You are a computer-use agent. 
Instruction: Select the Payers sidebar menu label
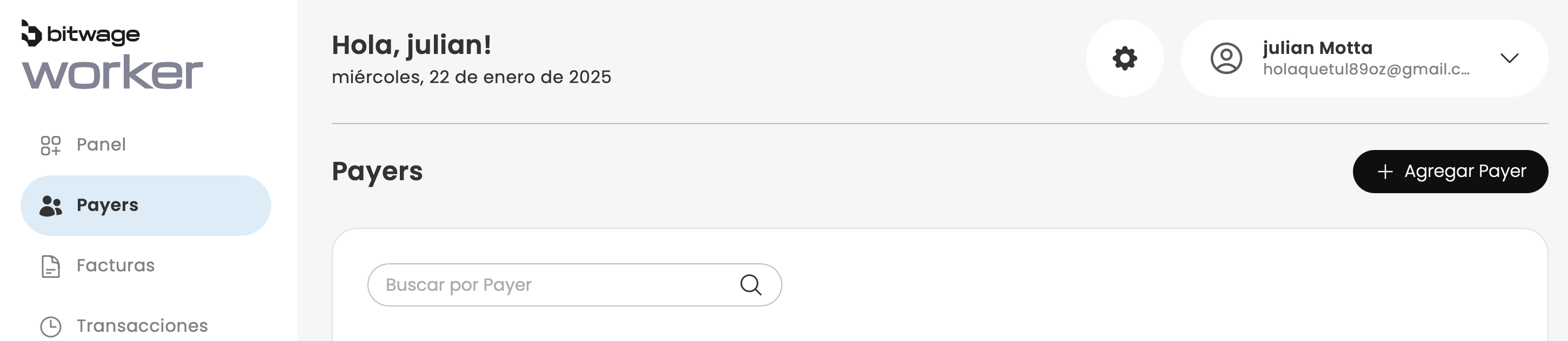[x=107, y=206]
